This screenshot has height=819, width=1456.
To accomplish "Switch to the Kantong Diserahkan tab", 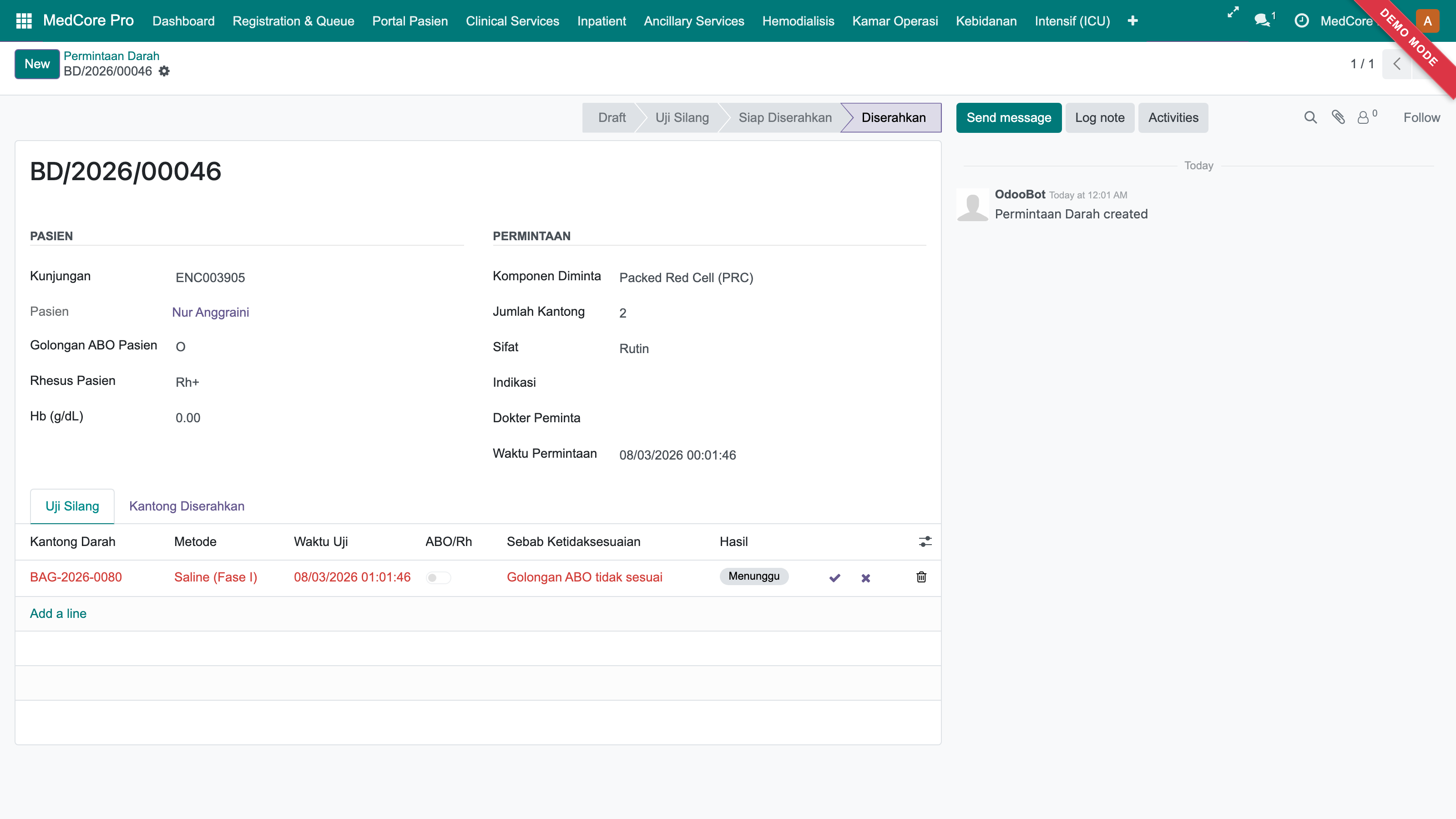I will click(x=187, y=506).
